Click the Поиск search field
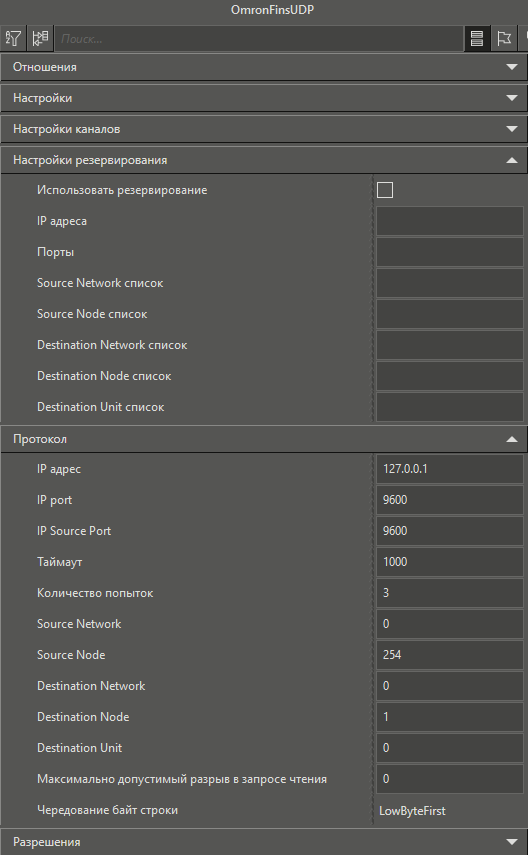 tap(260, 39)
